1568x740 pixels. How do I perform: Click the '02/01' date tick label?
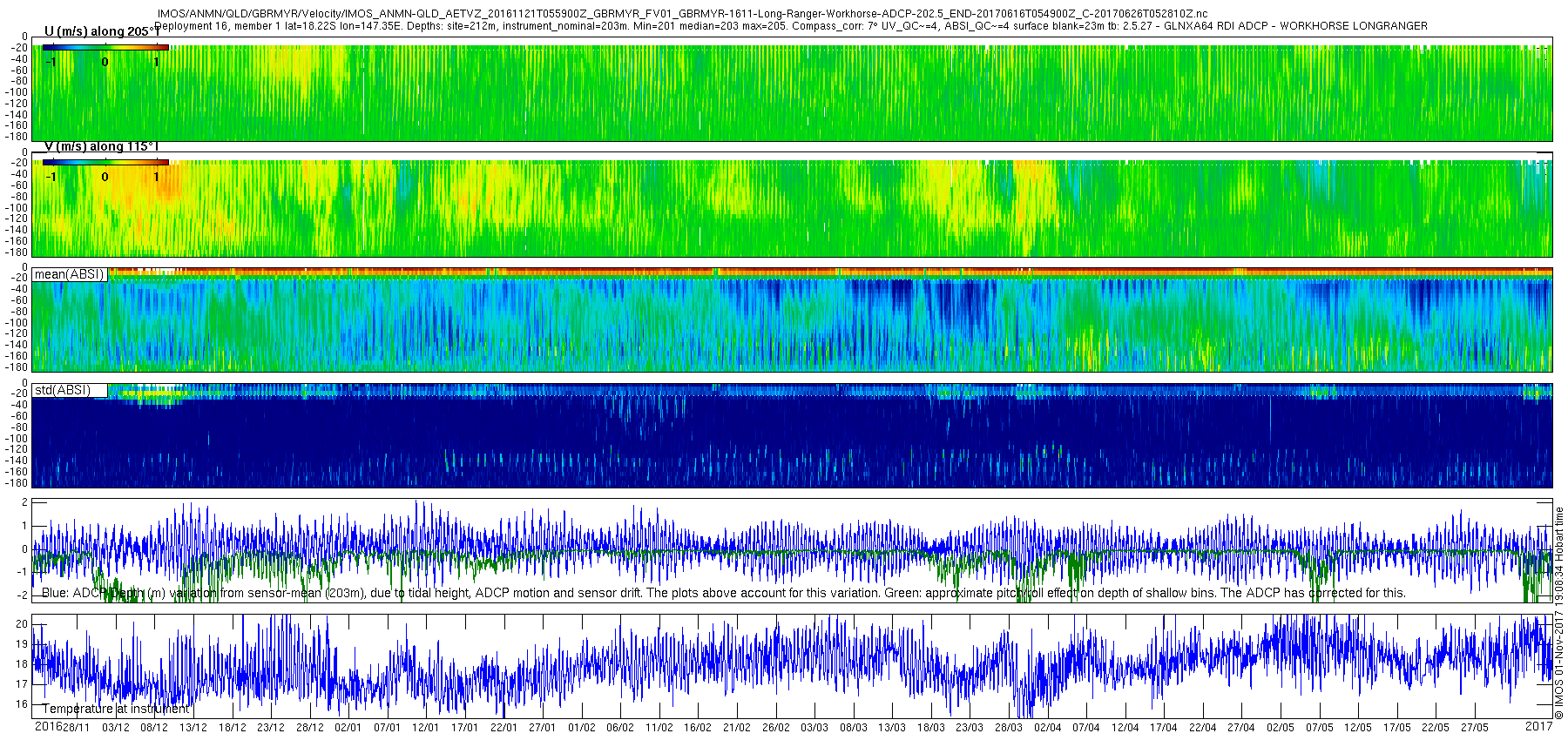click(x=348, y=727)
